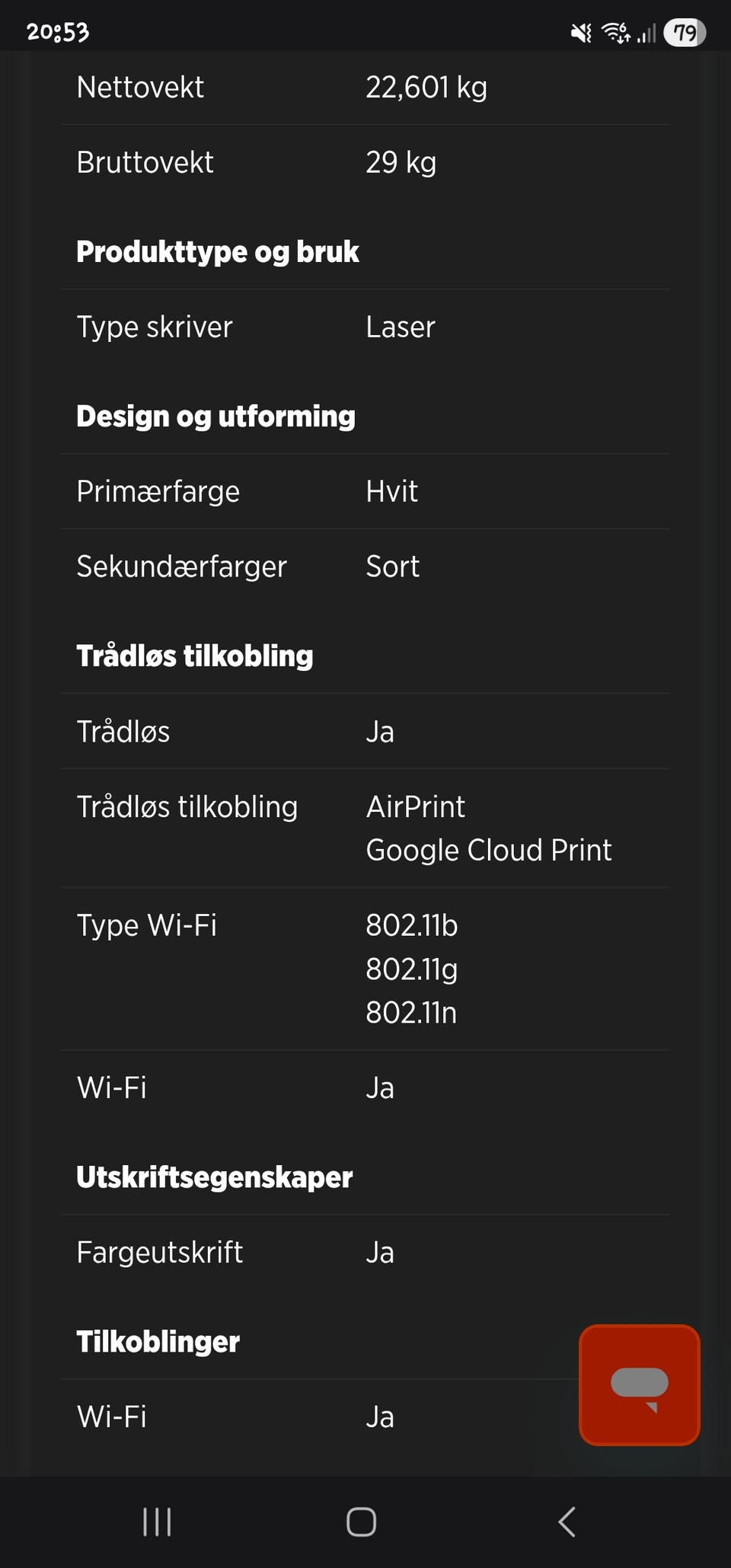The width and height of the screenshot is (731, 1568).
Task: Tap the Google Cloud Print value
Action: tap(489, 850)
